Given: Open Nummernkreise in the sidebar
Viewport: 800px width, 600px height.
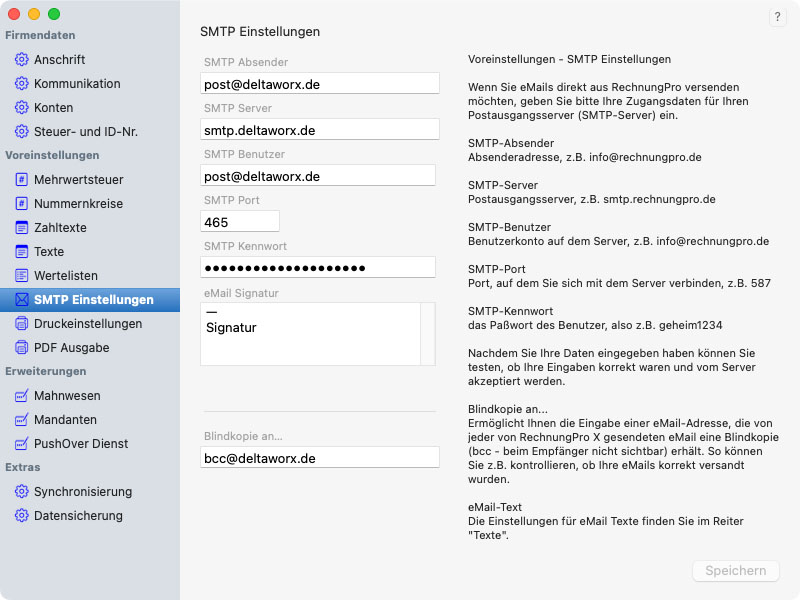Looking at the screenshot, I should point(78,204).
